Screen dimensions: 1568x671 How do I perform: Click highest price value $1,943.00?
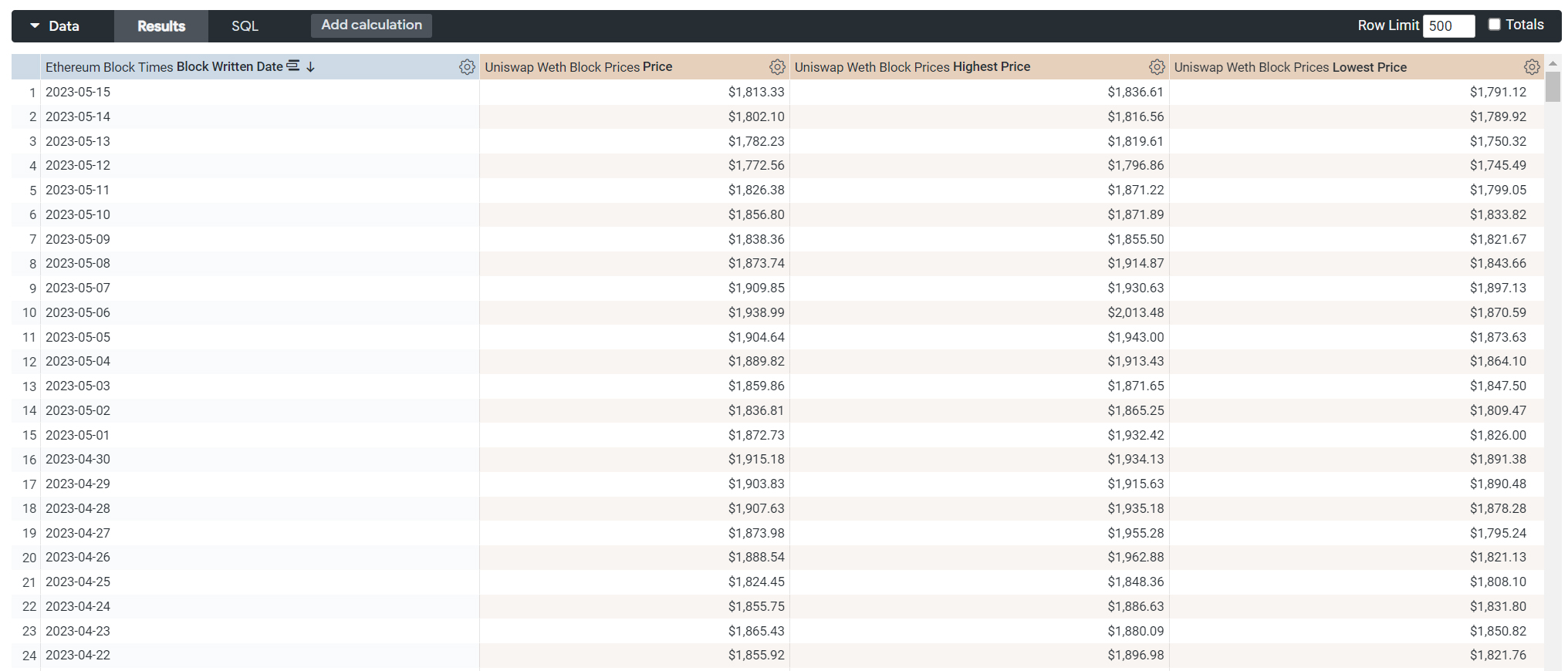point(1136,337)
